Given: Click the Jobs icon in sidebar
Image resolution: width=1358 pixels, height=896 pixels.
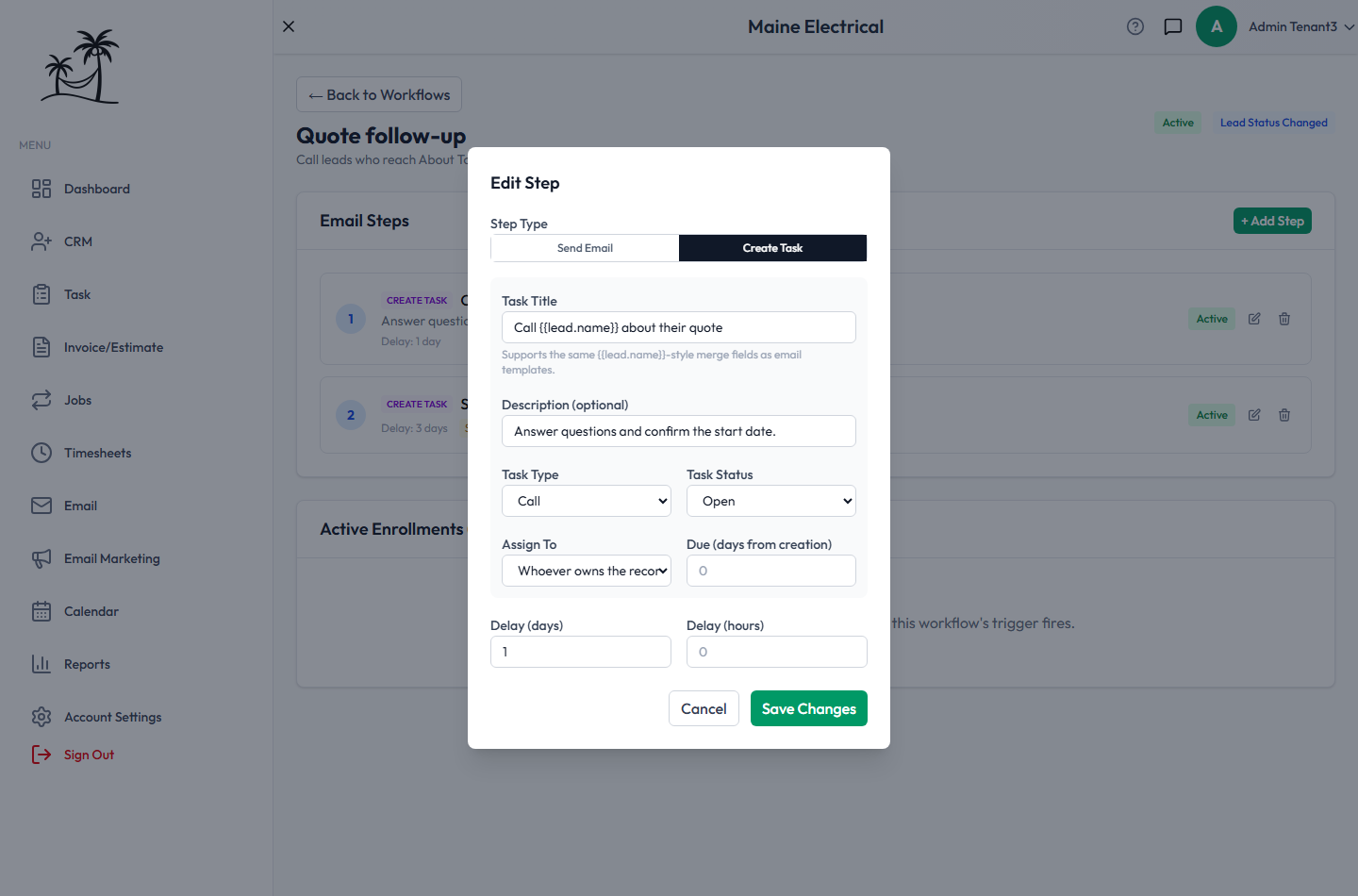Looking at the screenshot, I should coord(41,400).
